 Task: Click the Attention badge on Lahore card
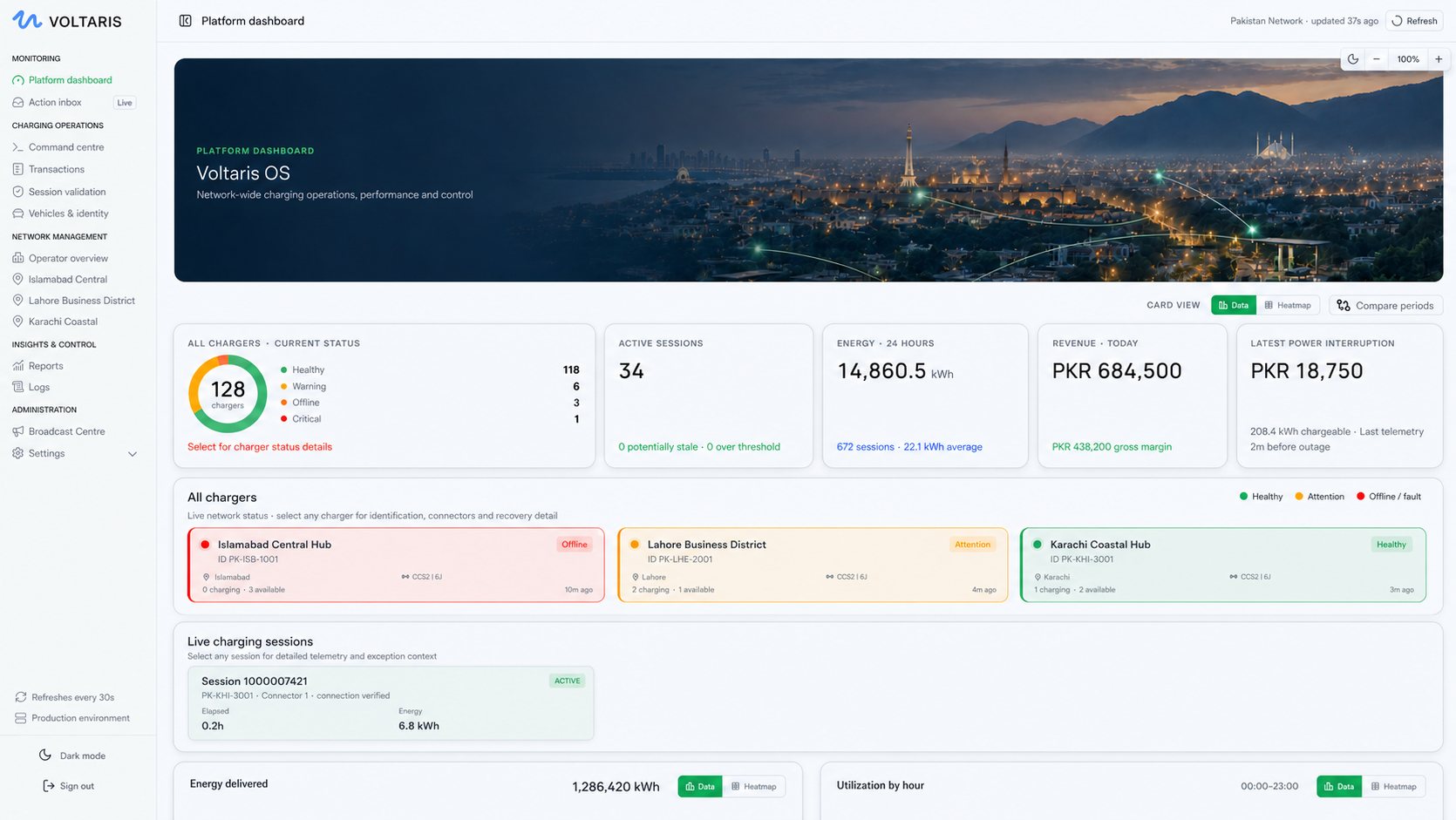click(972, 545)
